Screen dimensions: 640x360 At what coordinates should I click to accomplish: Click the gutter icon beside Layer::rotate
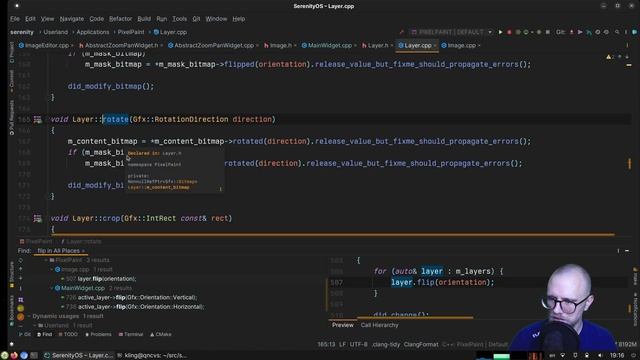click(38, 120)
